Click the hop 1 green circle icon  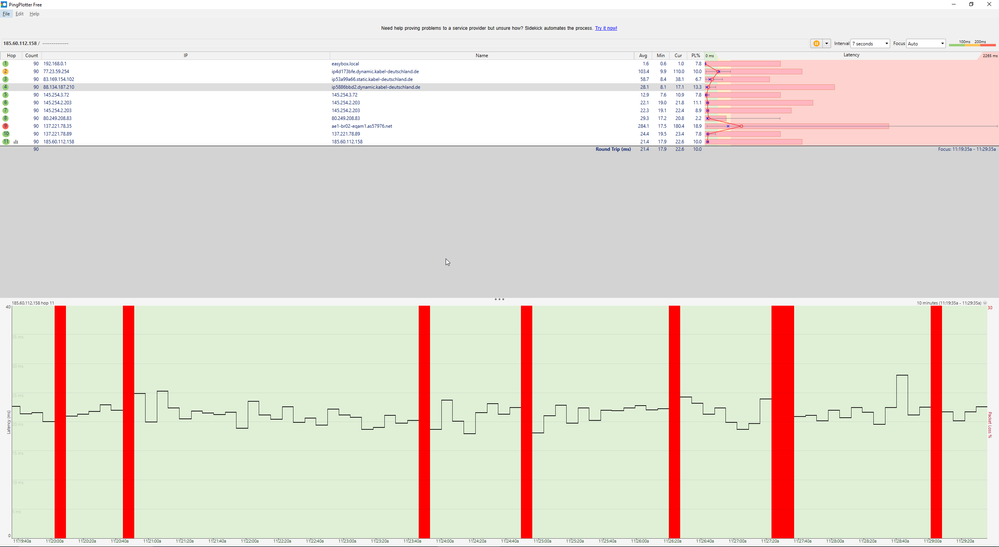6,64
